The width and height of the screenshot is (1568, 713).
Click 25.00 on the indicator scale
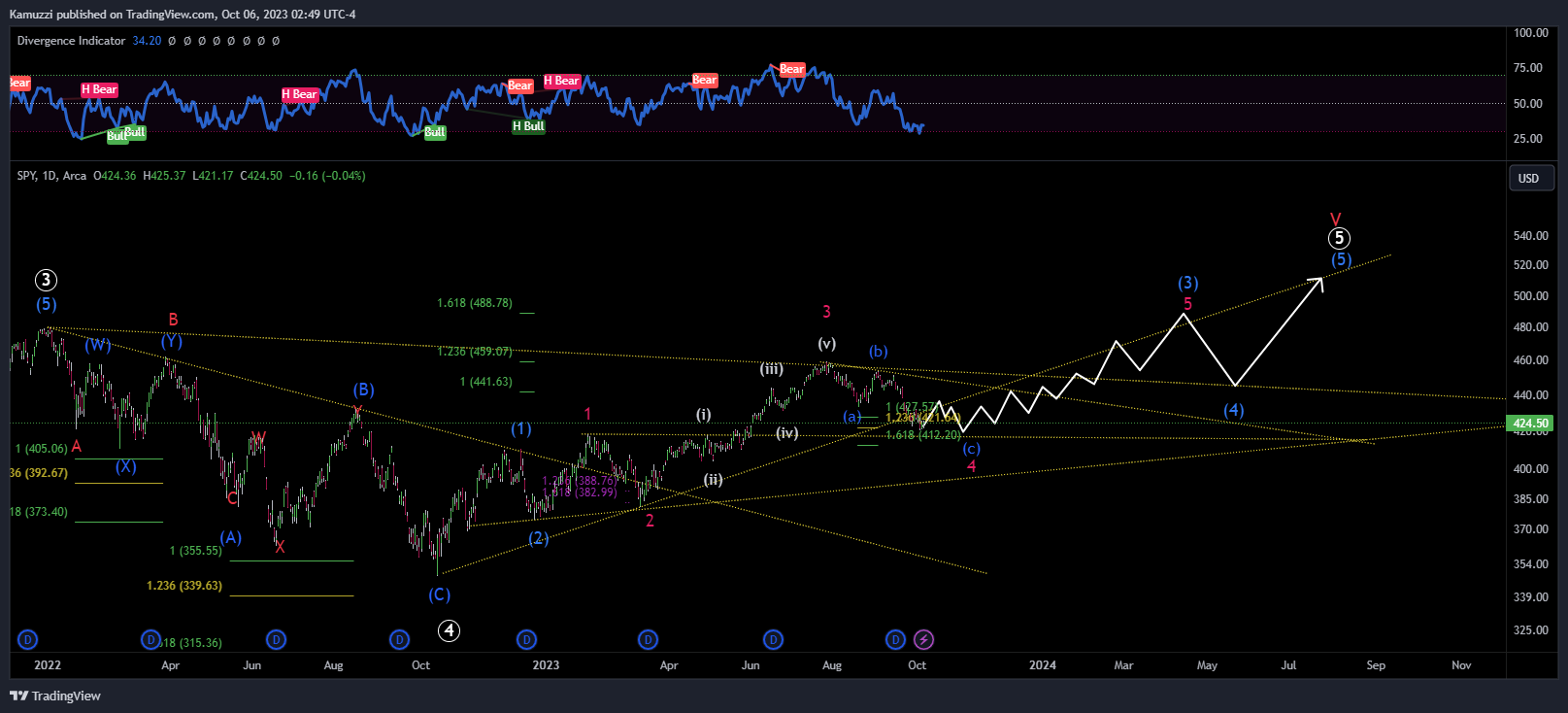[1528, 139]
